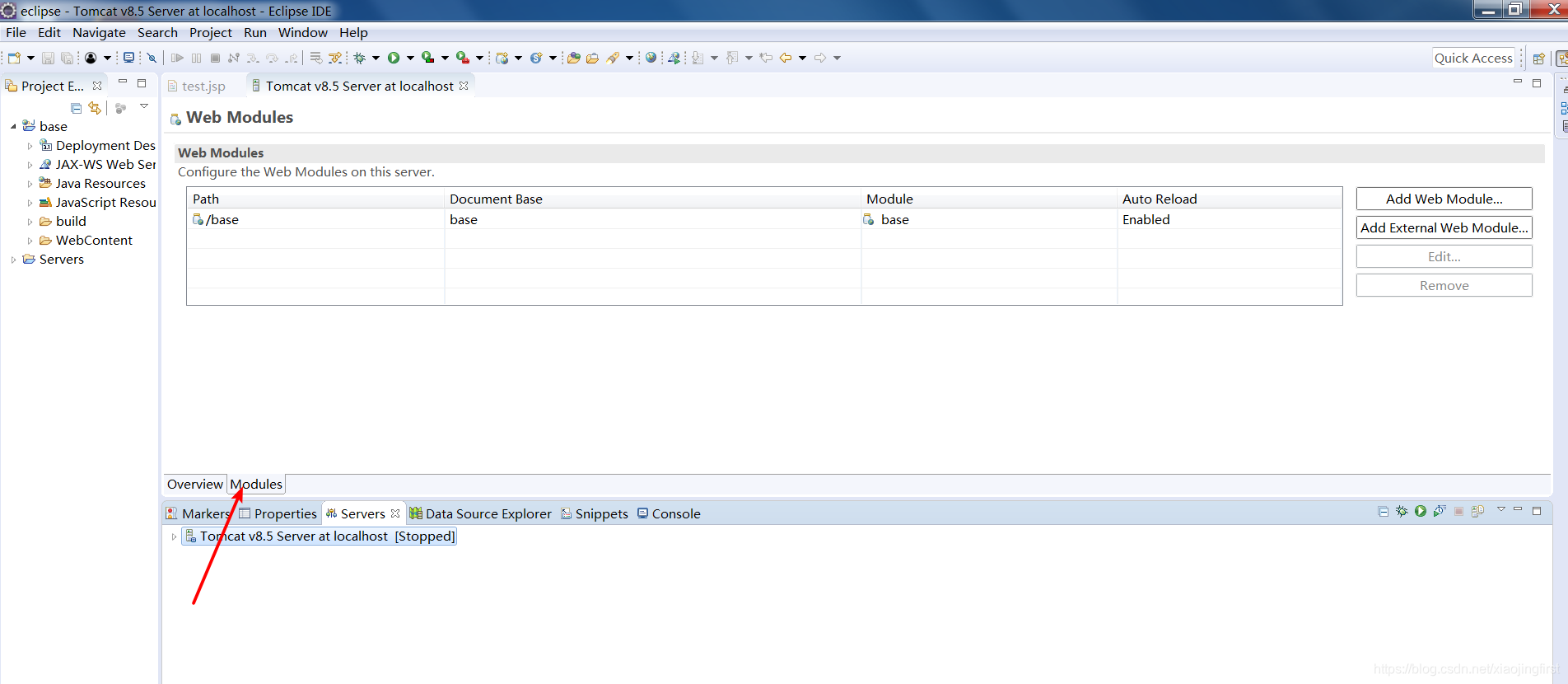Image resolution: width=1568 pixels, height=684 pixels.
Task: Open the Markers view tab
Action: pyautogui.click(x=198, y=513)
